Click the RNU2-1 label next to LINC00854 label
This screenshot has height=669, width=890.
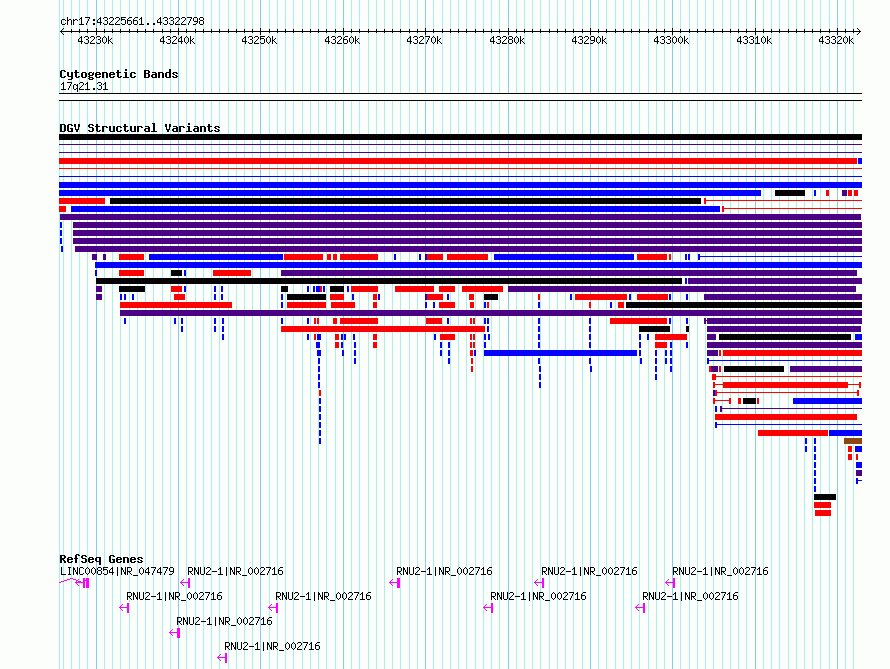click(x=235, y=571)
